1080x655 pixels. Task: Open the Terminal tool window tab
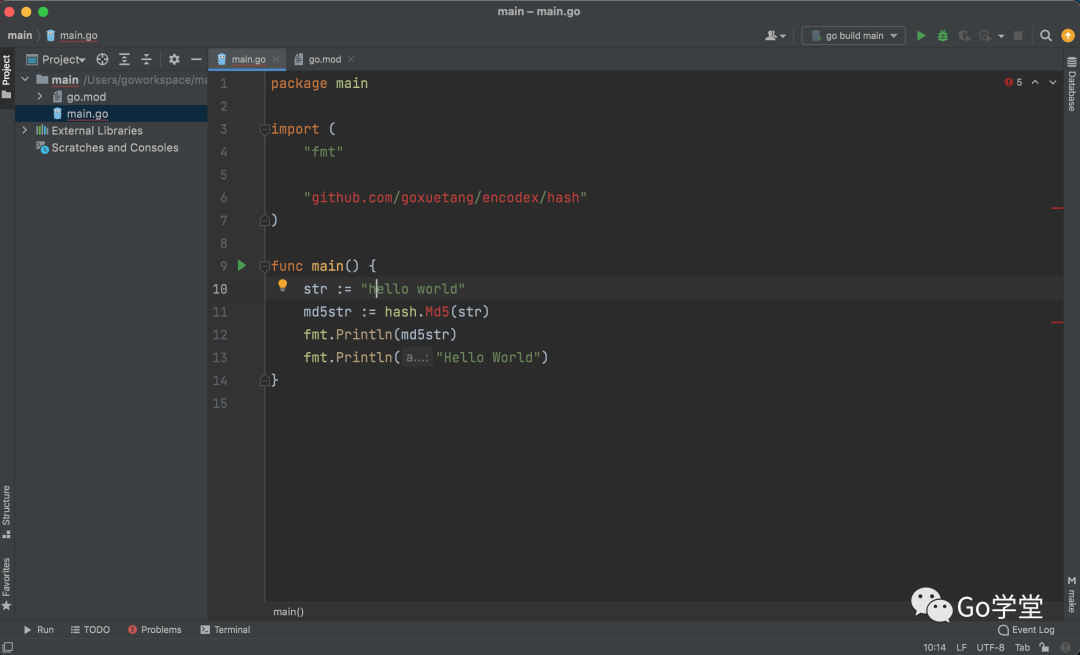(x=225, y=630)
